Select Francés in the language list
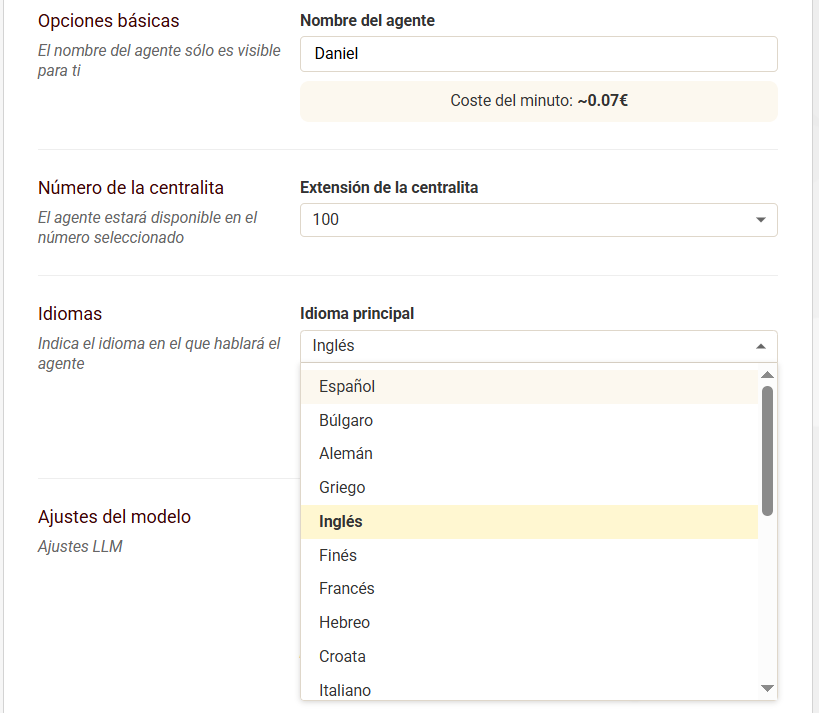The image size is (819, 713). point(346,588)
